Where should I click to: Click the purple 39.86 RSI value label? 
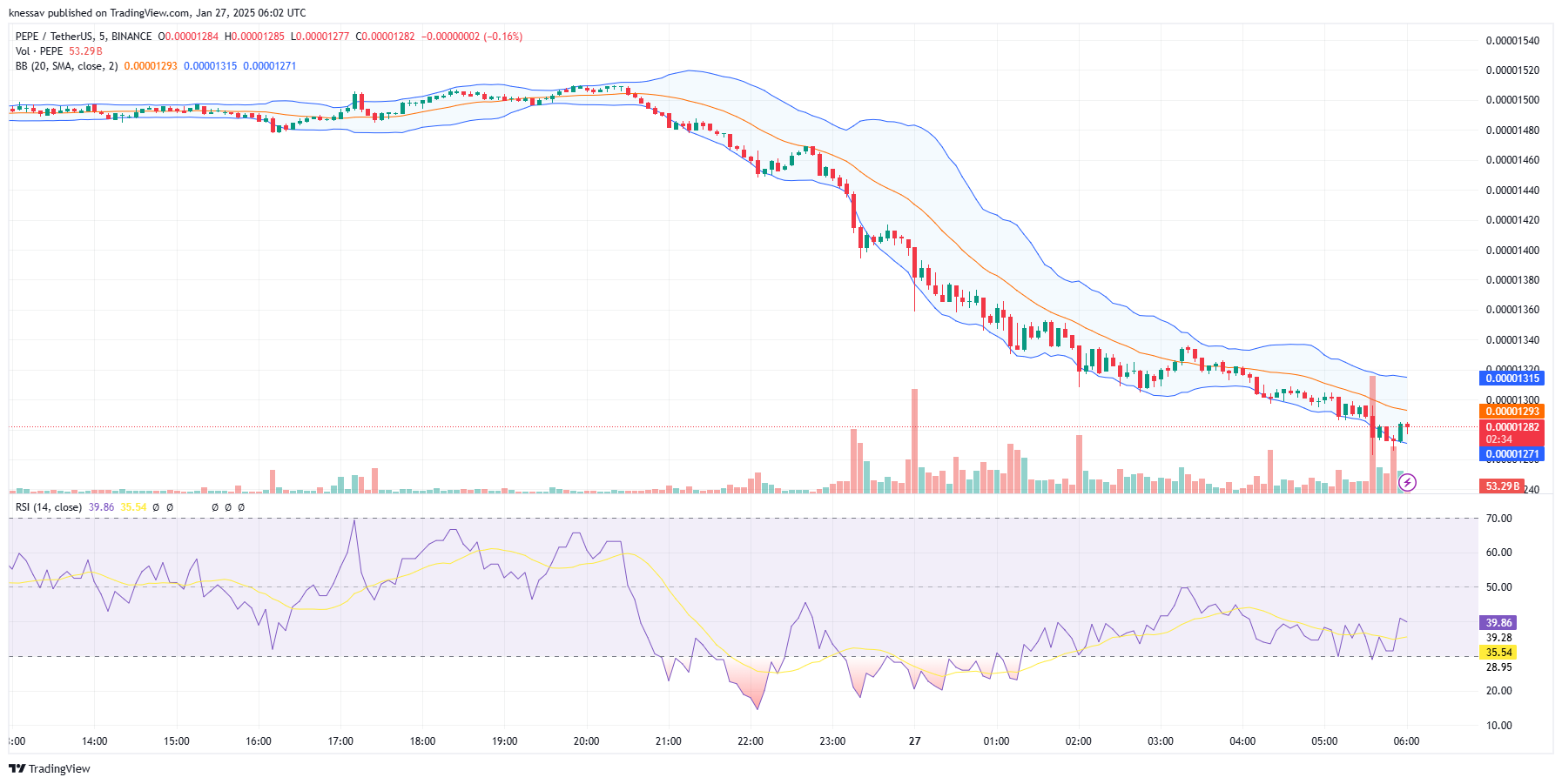1498,623
